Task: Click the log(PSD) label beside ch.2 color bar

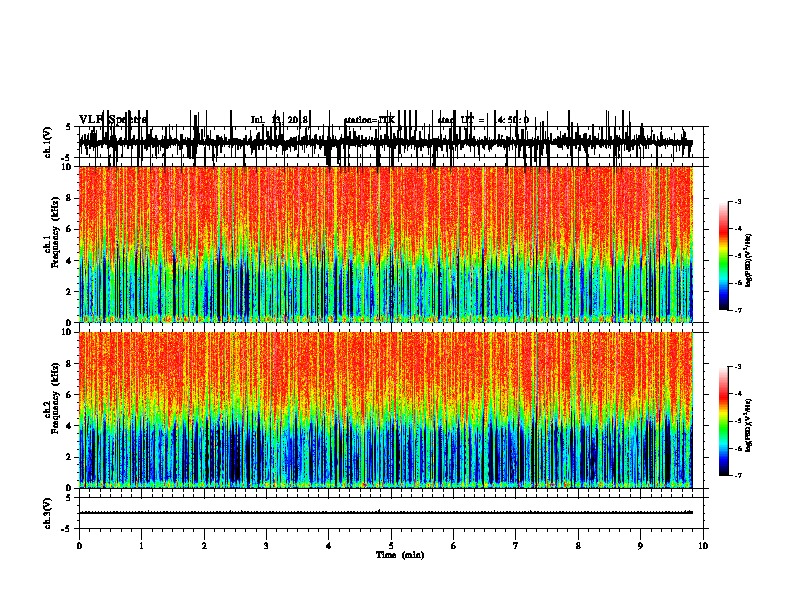Action: 749,424
